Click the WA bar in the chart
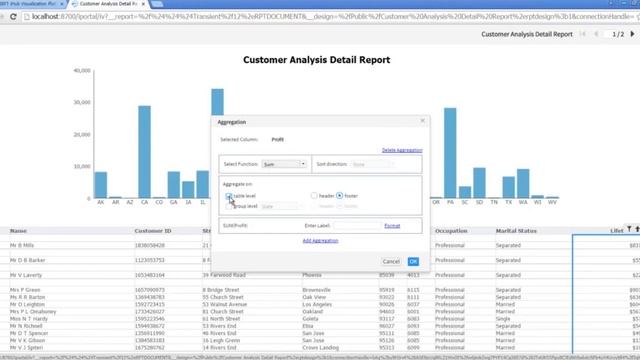Image resolution: width=640 pixels, height=360 pixels. click(523, 184)
